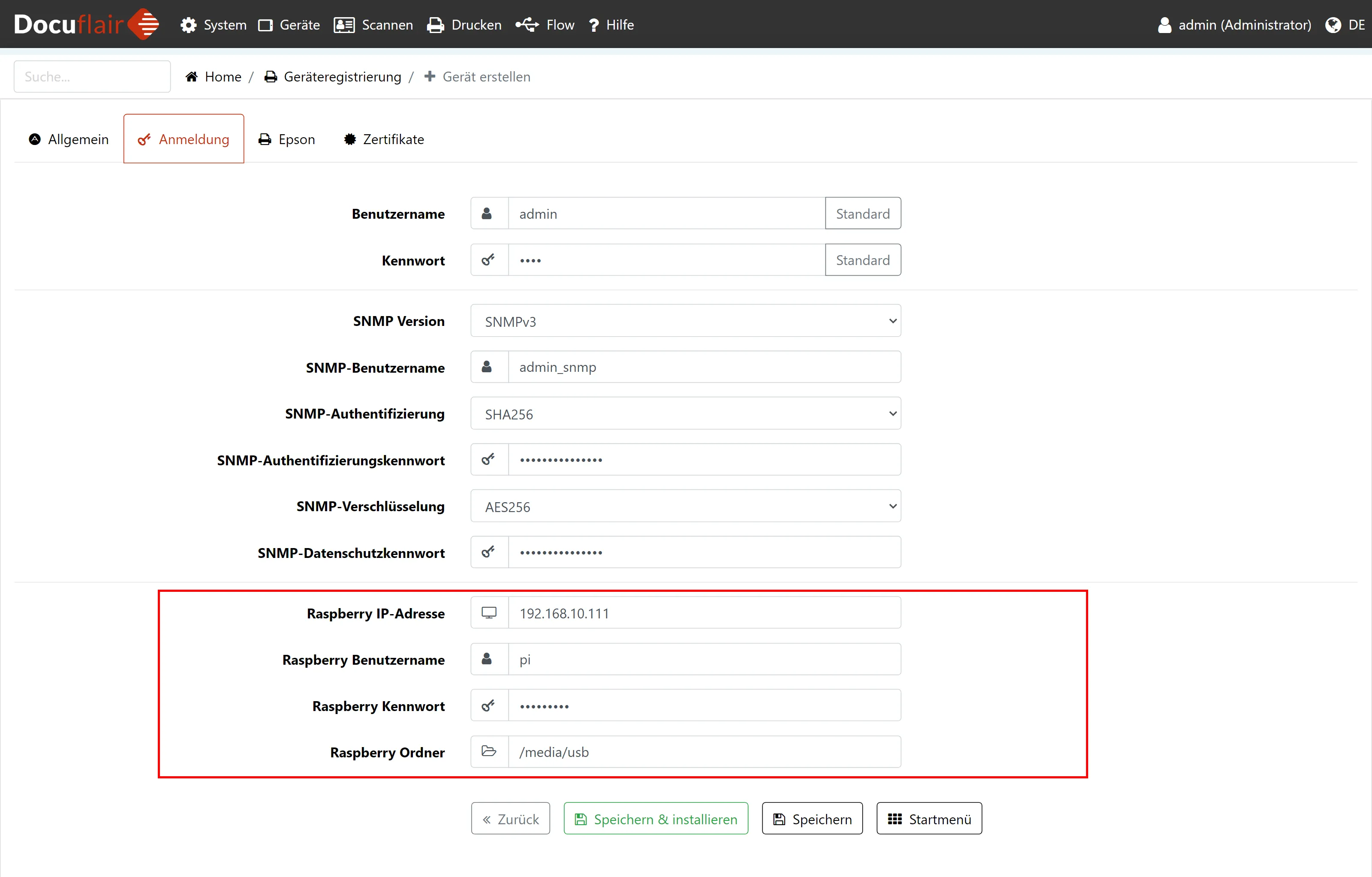This screenshot has height=877, width=1372.
Task: Open the Epson tab
Action: coord(286,140)
